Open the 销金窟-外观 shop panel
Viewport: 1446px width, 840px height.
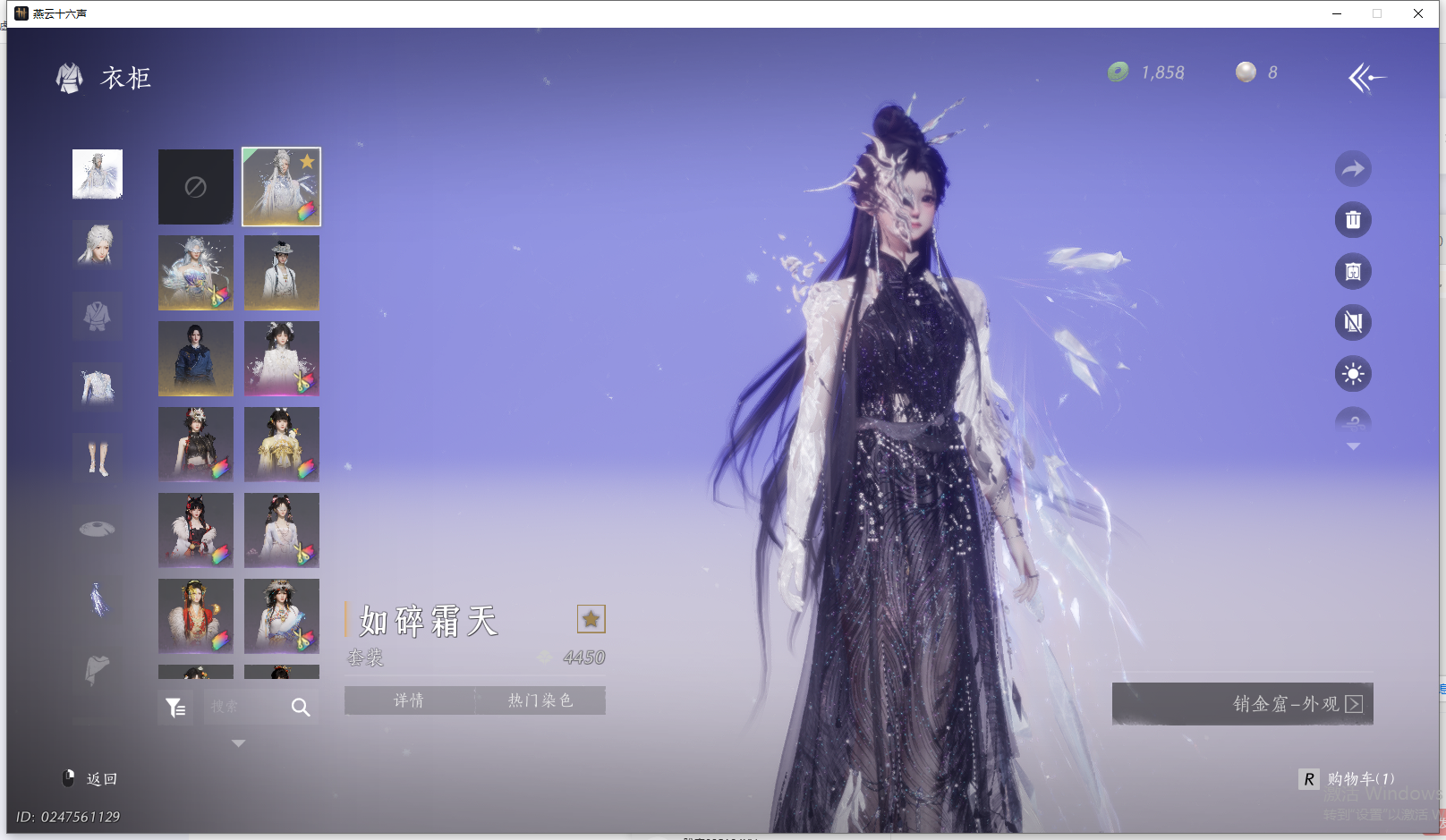pyautogui.click(x=1242, y=704)
